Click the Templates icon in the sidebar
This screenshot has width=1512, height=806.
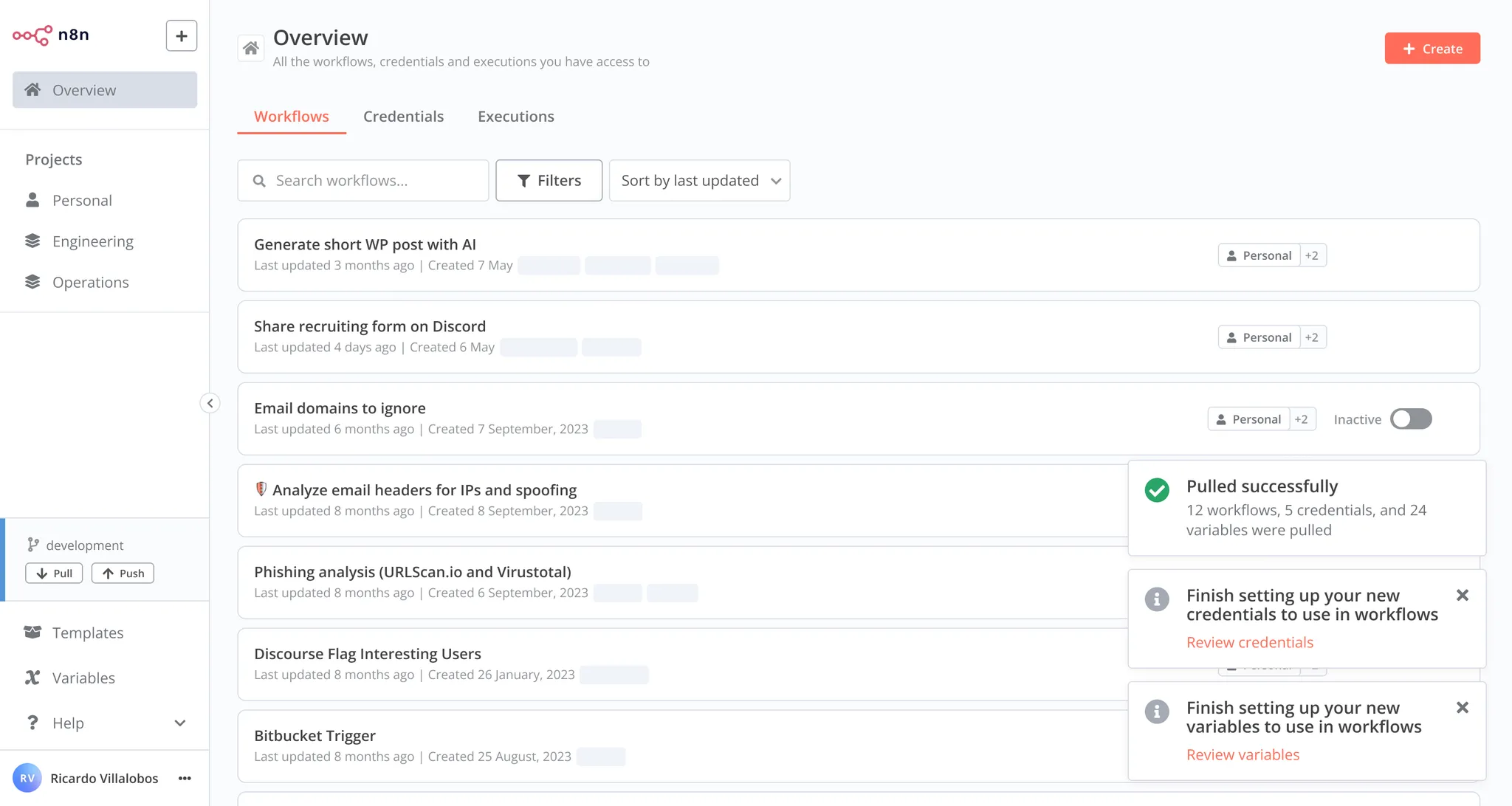[32, 633]
